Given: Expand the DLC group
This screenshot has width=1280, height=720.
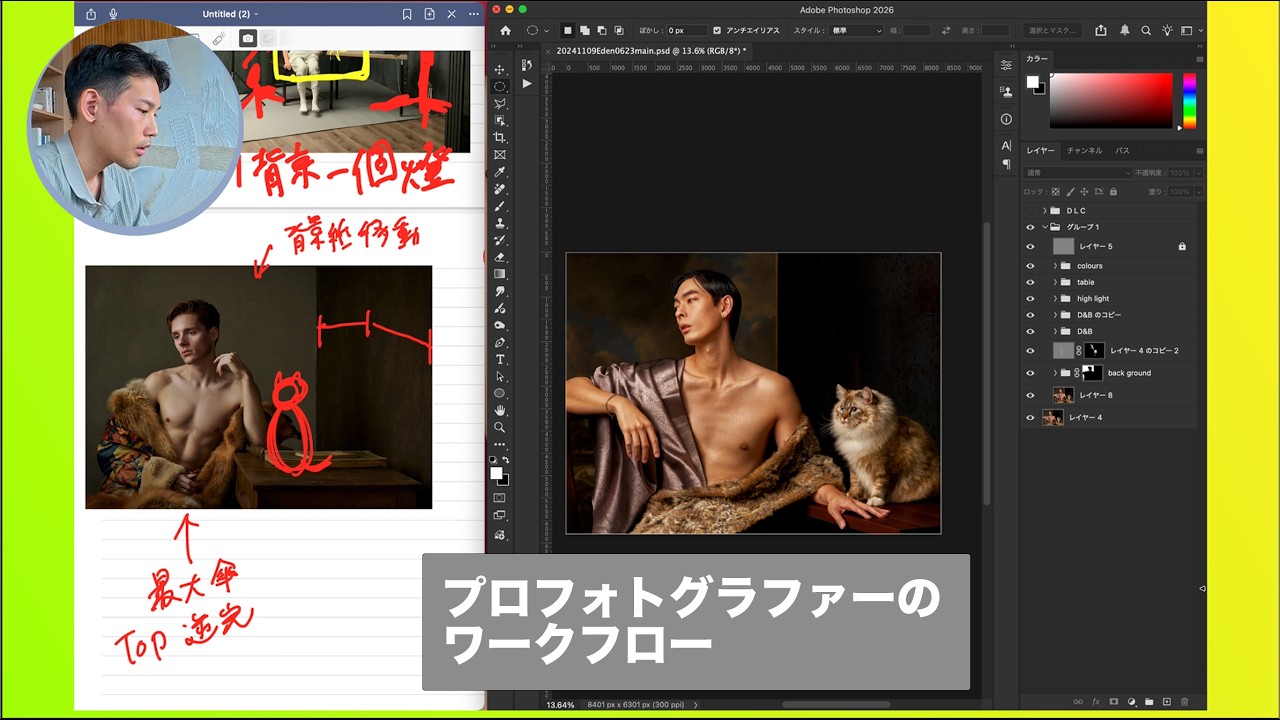Looking at the screenshot, I should [1044, 211].
